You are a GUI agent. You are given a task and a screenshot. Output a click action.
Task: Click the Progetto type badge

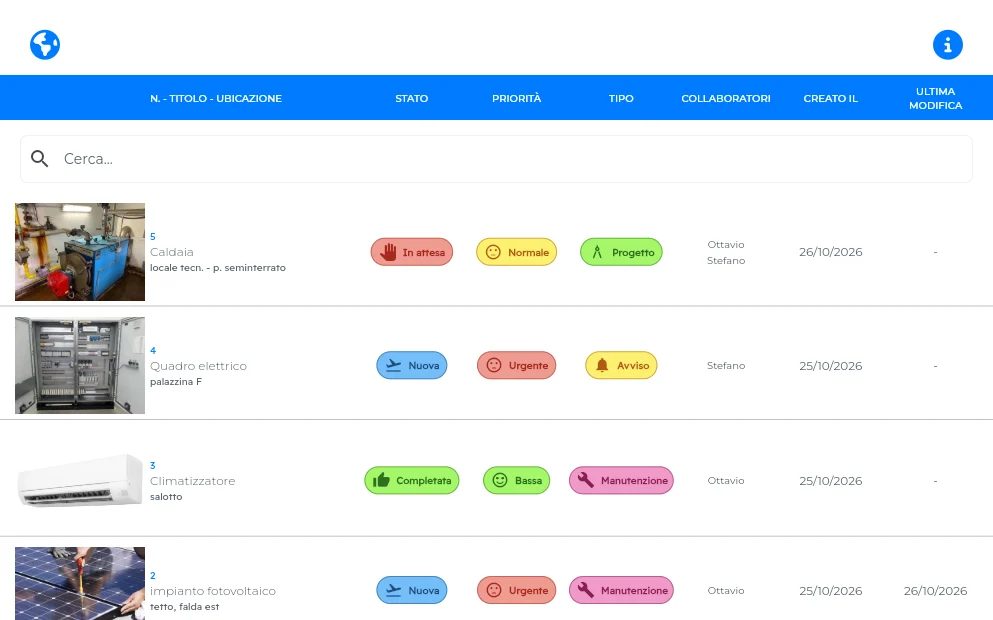[x=621, y=252]
